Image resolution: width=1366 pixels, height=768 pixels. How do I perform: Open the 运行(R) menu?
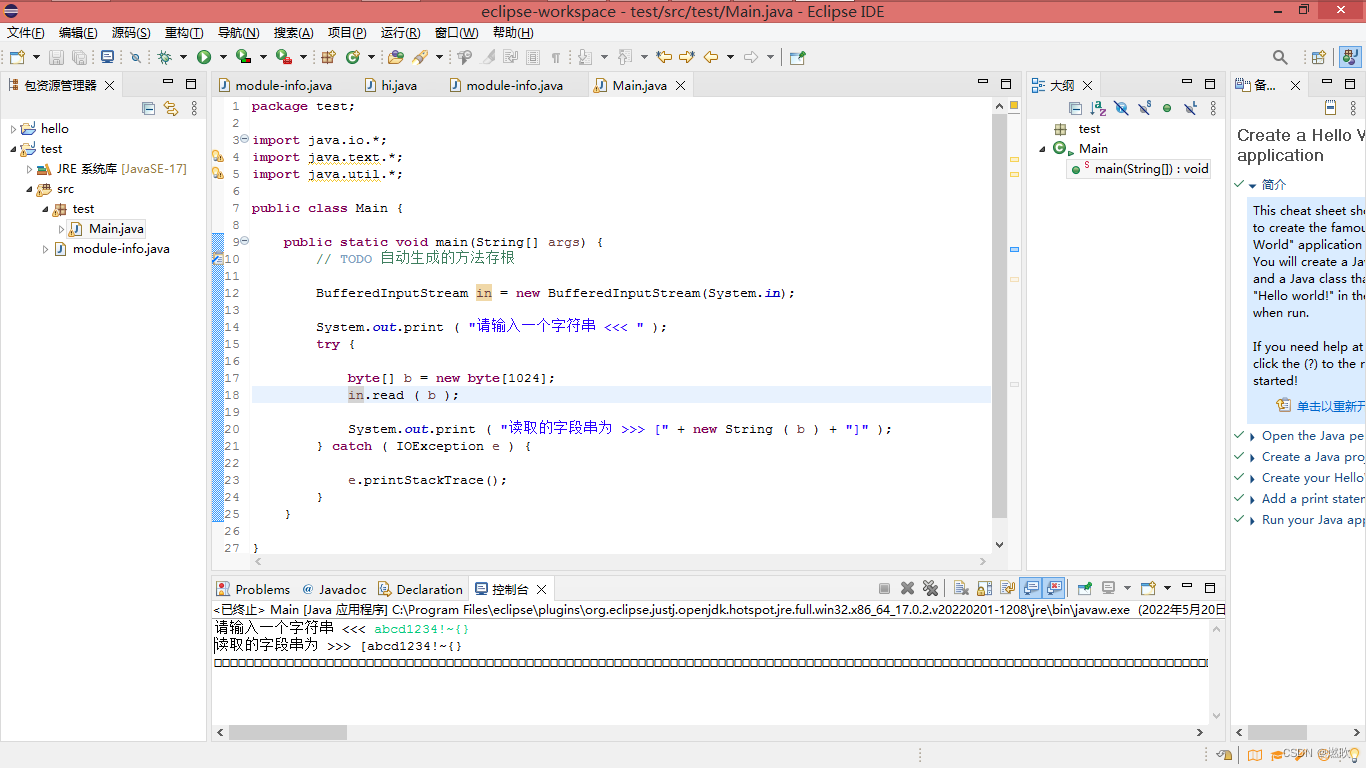tap(400, 32)
